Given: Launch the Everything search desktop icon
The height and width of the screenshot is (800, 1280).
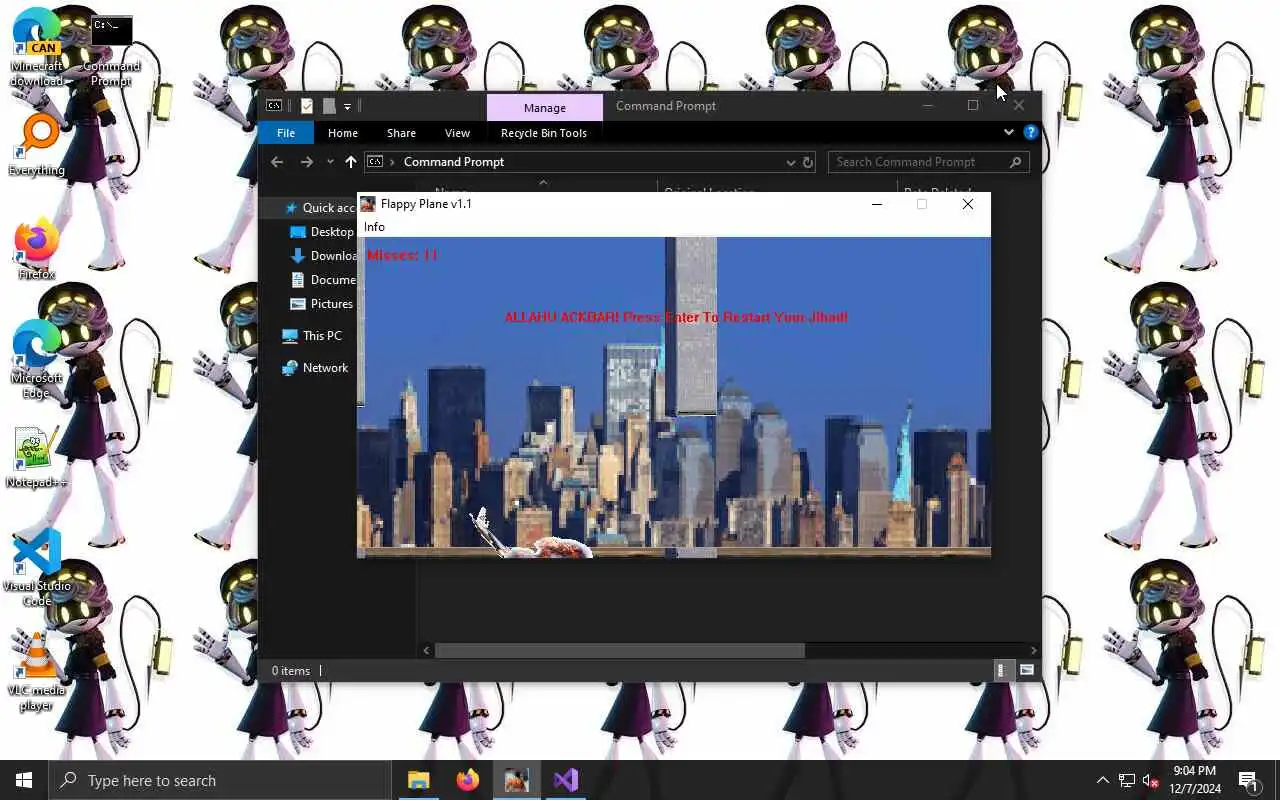Looking at the screenshot, I should 37,145.
